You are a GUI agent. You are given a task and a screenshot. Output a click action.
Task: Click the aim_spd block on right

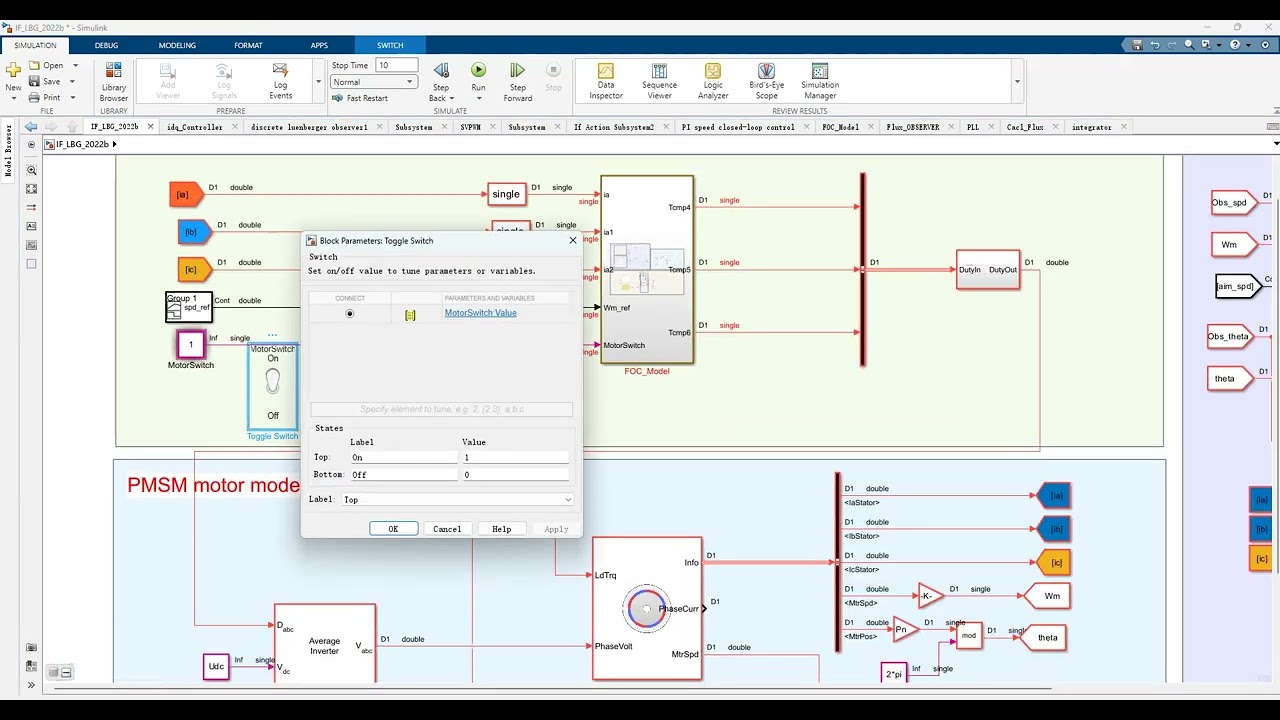click(1236, 286)
